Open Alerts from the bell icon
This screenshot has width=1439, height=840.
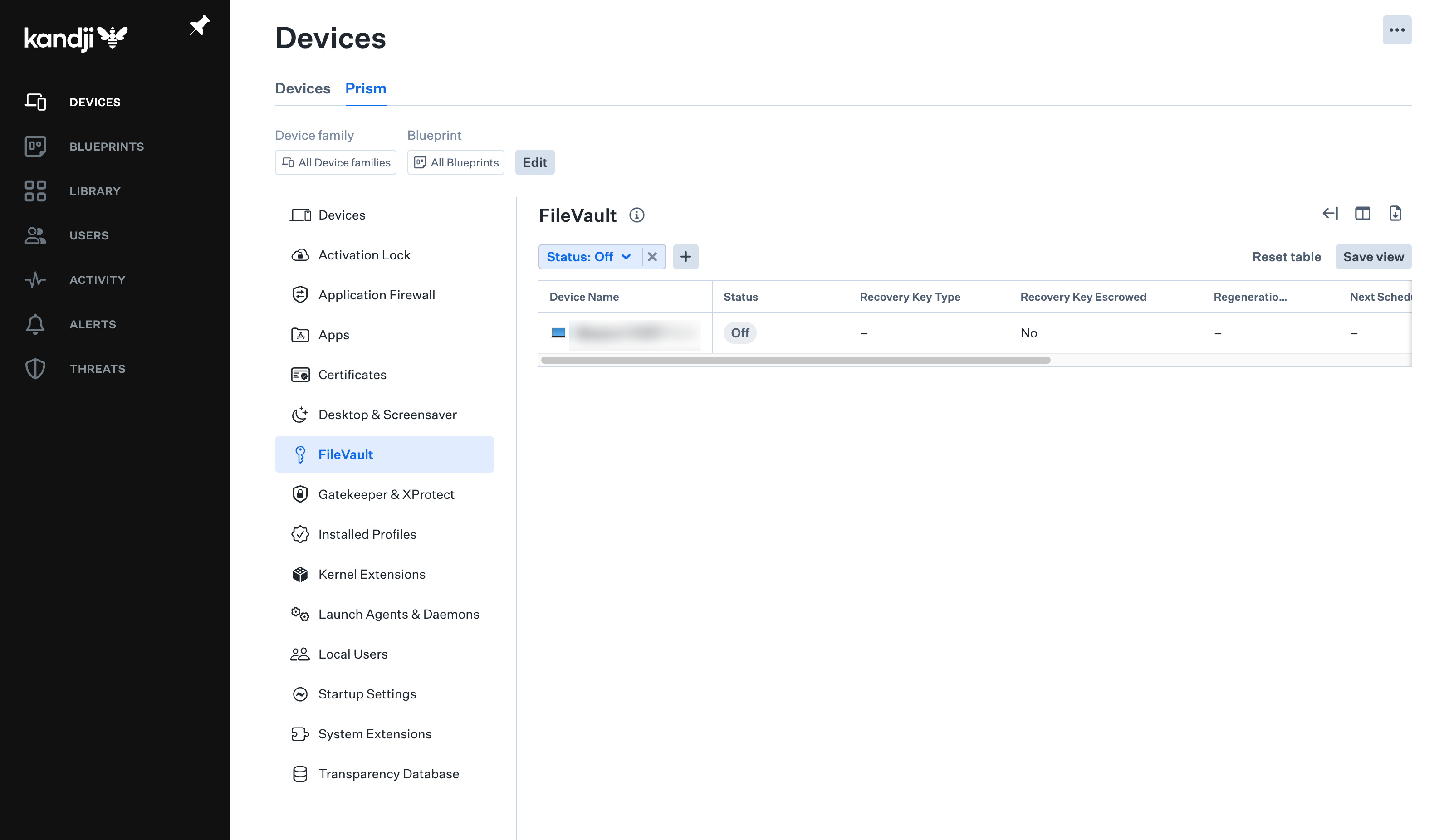(35, 324)
